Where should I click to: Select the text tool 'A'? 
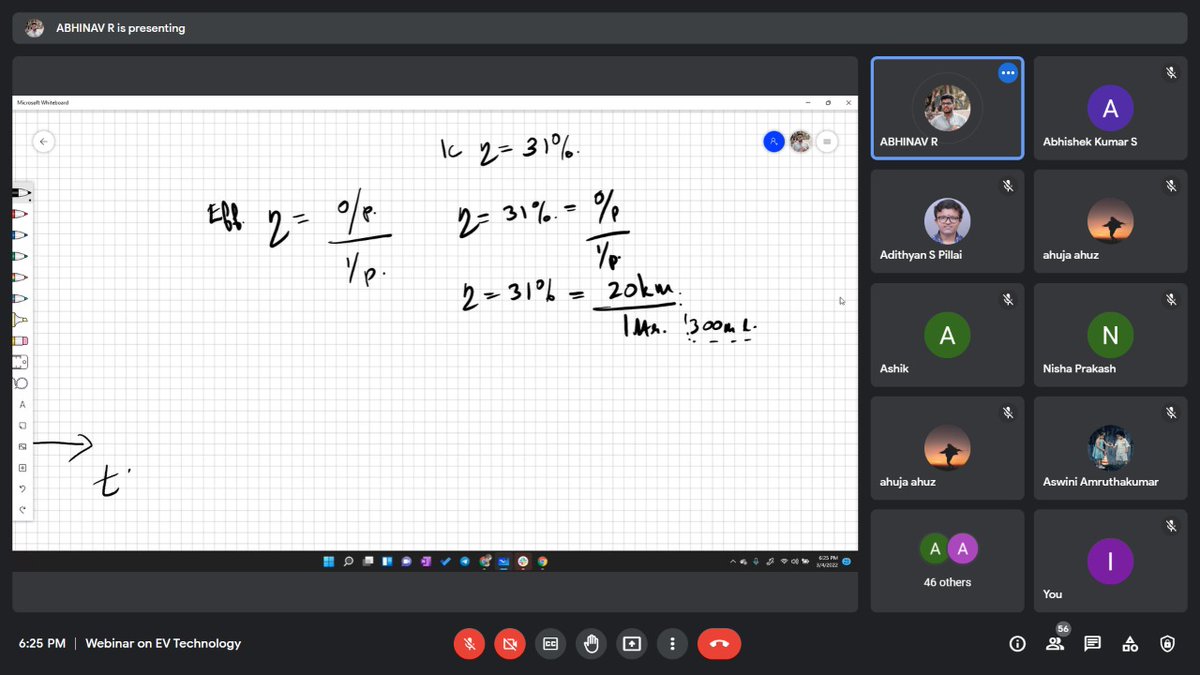[22, 404]
